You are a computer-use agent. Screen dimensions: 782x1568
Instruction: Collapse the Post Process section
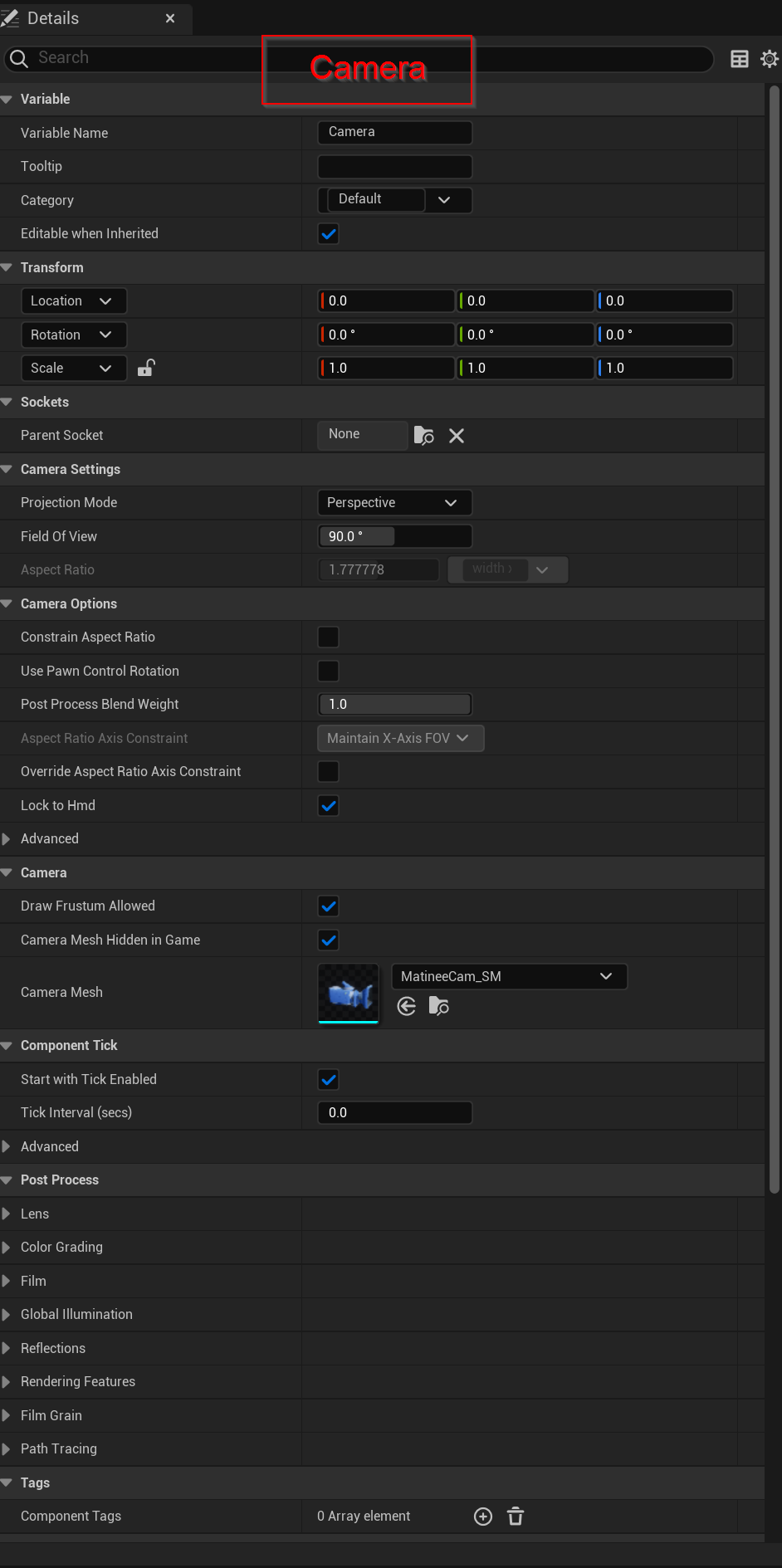(x=7, y=1180)
